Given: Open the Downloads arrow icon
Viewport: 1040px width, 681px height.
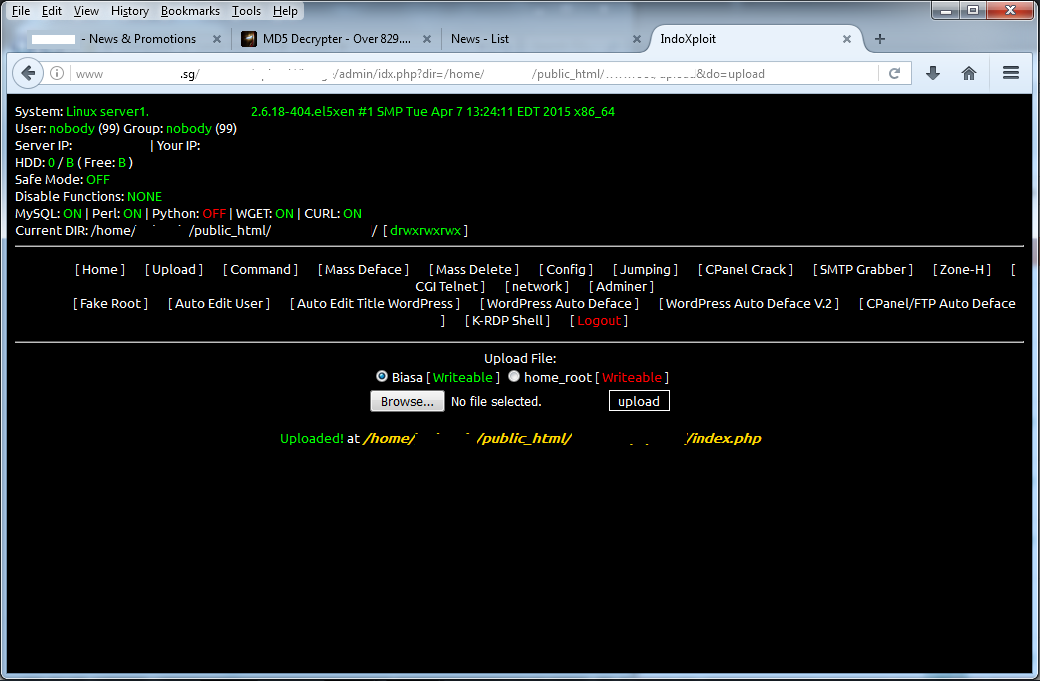Looking at the screenshot, I should [932, 72].
